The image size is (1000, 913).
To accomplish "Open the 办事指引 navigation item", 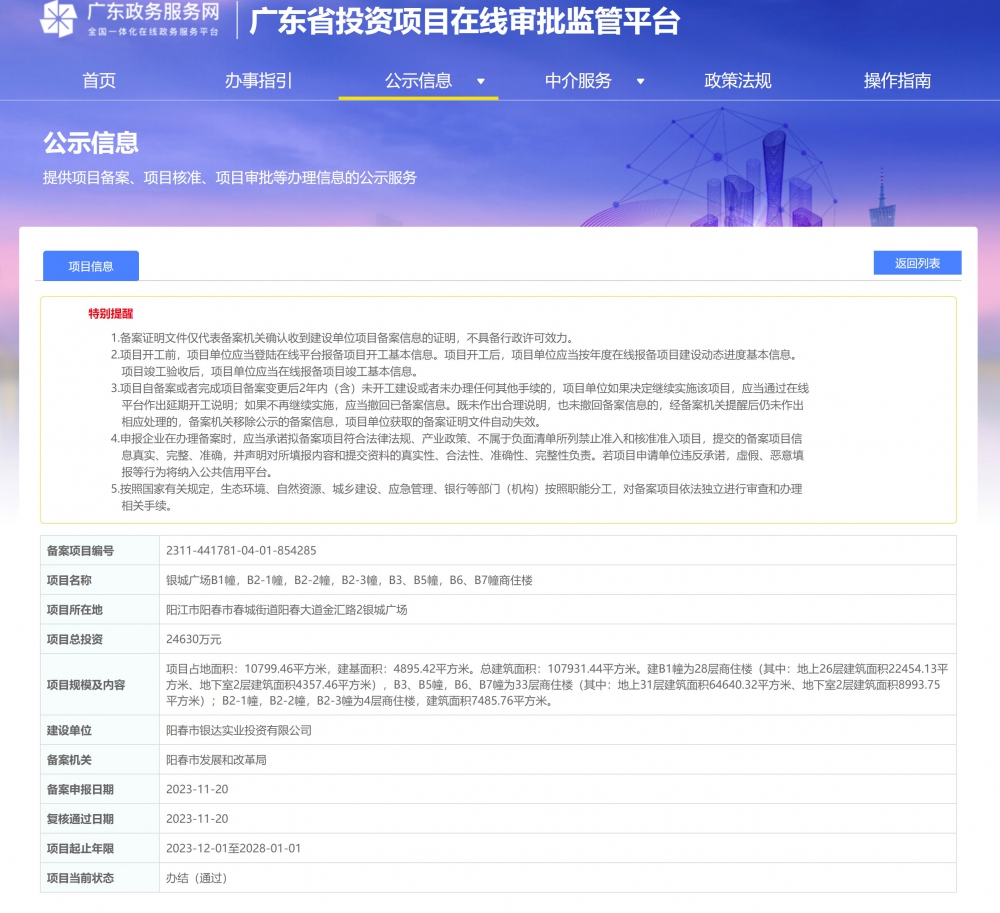I will click(x=258, y=81).
